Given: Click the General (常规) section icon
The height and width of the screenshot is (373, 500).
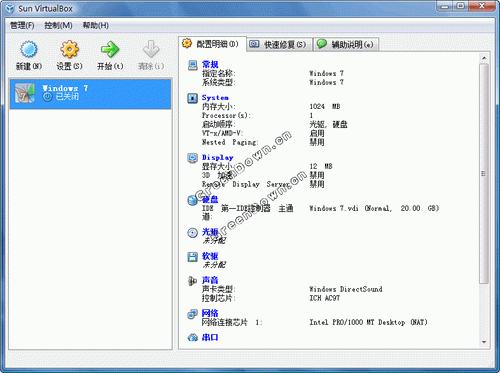Looking at the screenshot, I should 193,65.
